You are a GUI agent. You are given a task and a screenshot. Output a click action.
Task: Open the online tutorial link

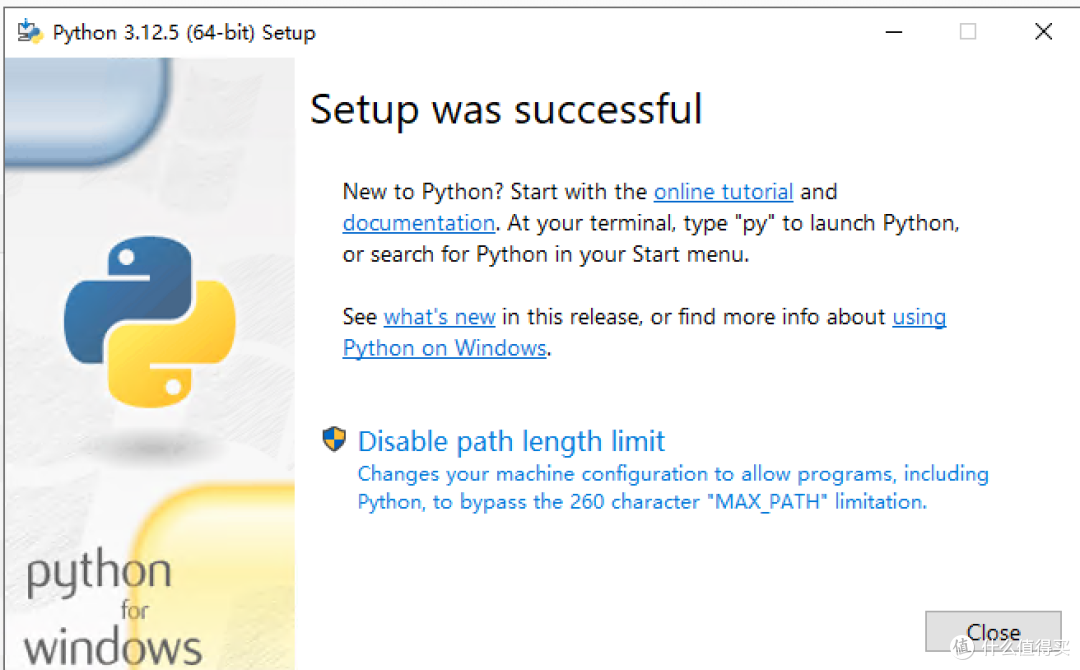coord(723,192)
